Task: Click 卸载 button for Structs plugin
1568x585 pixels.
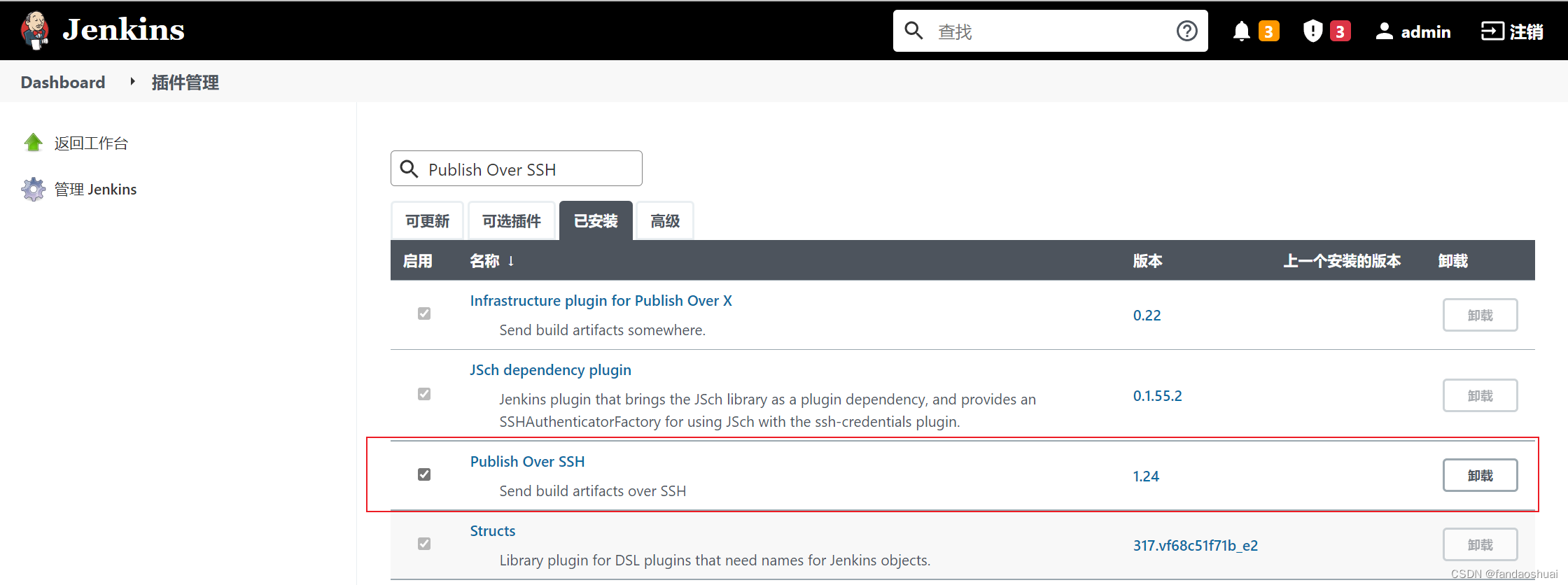Action: 1480,544
